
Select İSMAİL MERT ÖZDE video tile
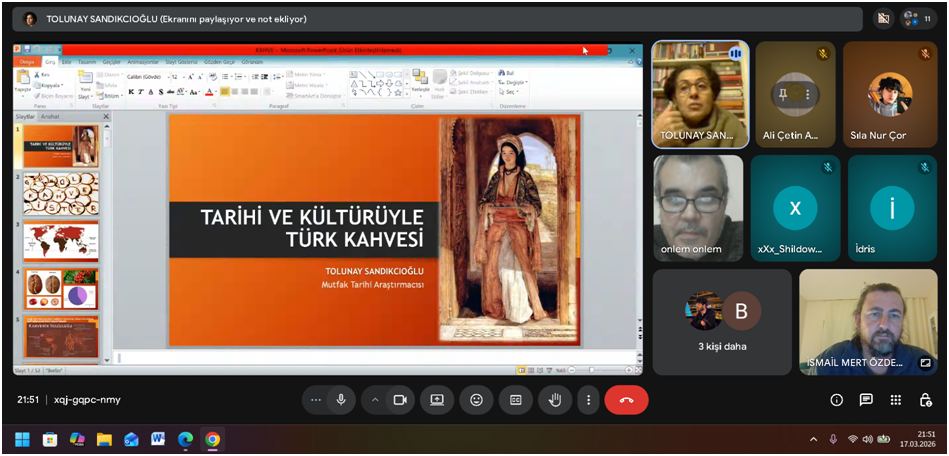(866, 322)
